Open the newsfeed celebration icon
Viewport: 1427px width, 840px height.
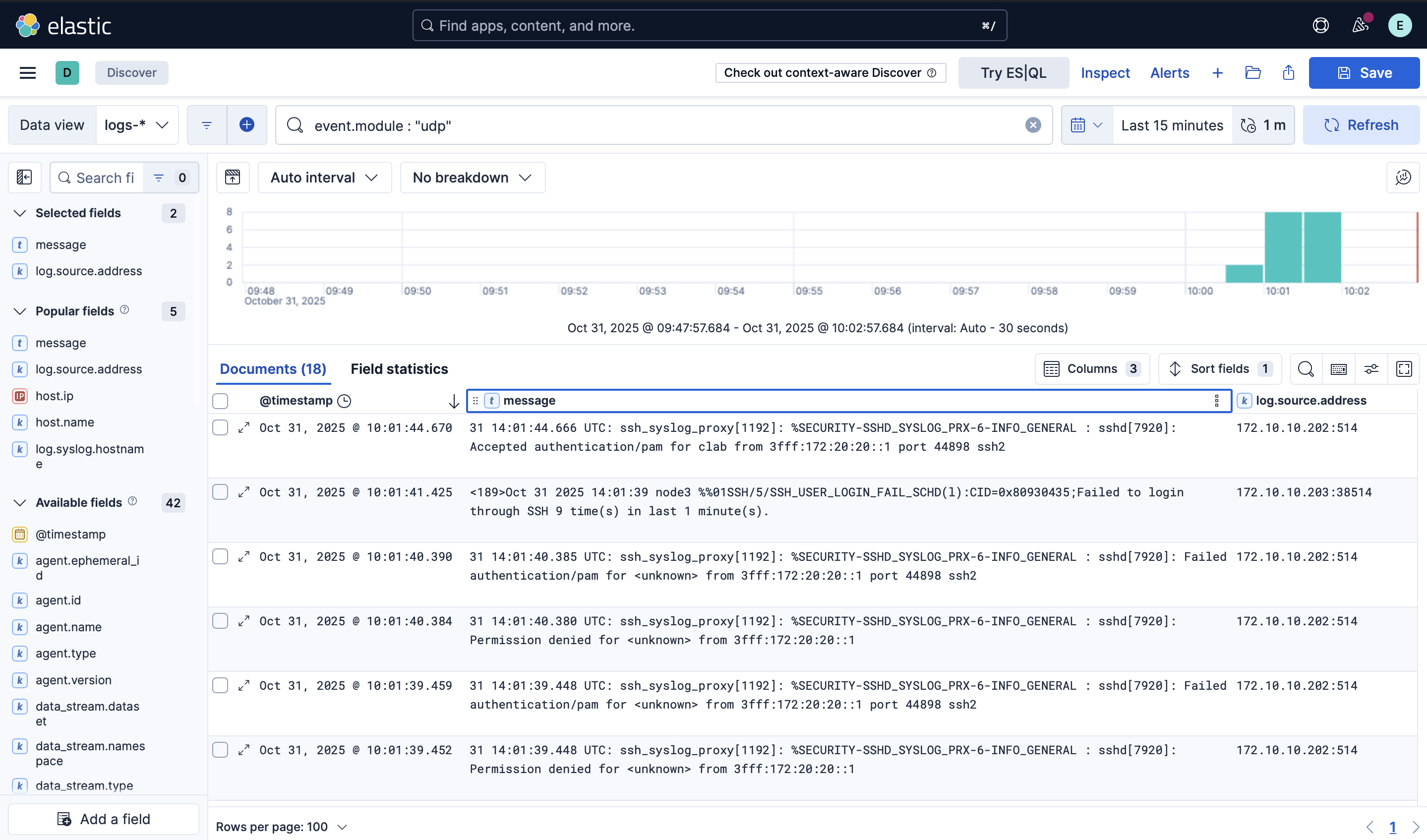(1361, 25)
